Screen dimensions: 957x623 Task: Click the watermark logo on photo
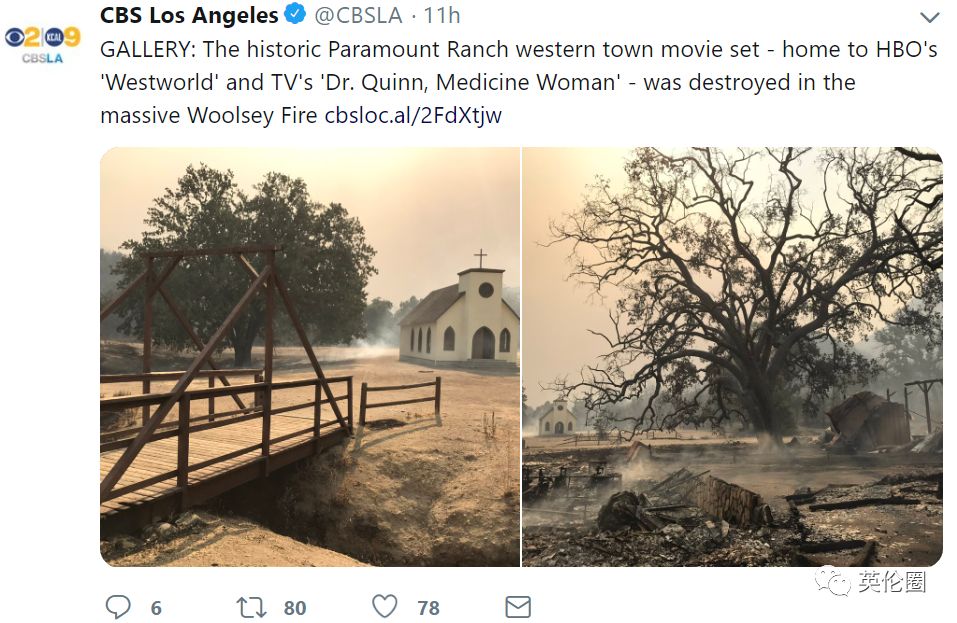pos(832,581)
